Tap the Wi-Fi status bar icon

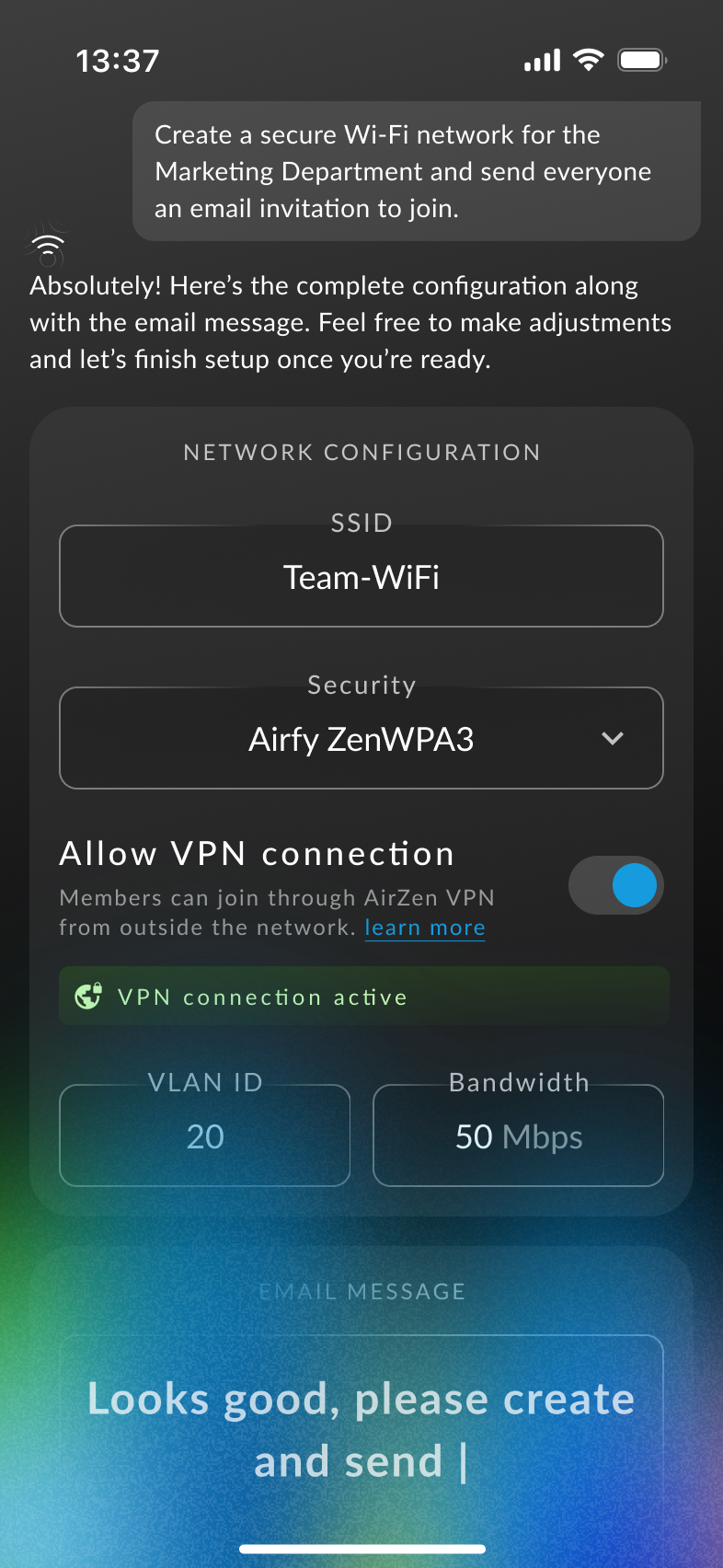click(588, 61)
